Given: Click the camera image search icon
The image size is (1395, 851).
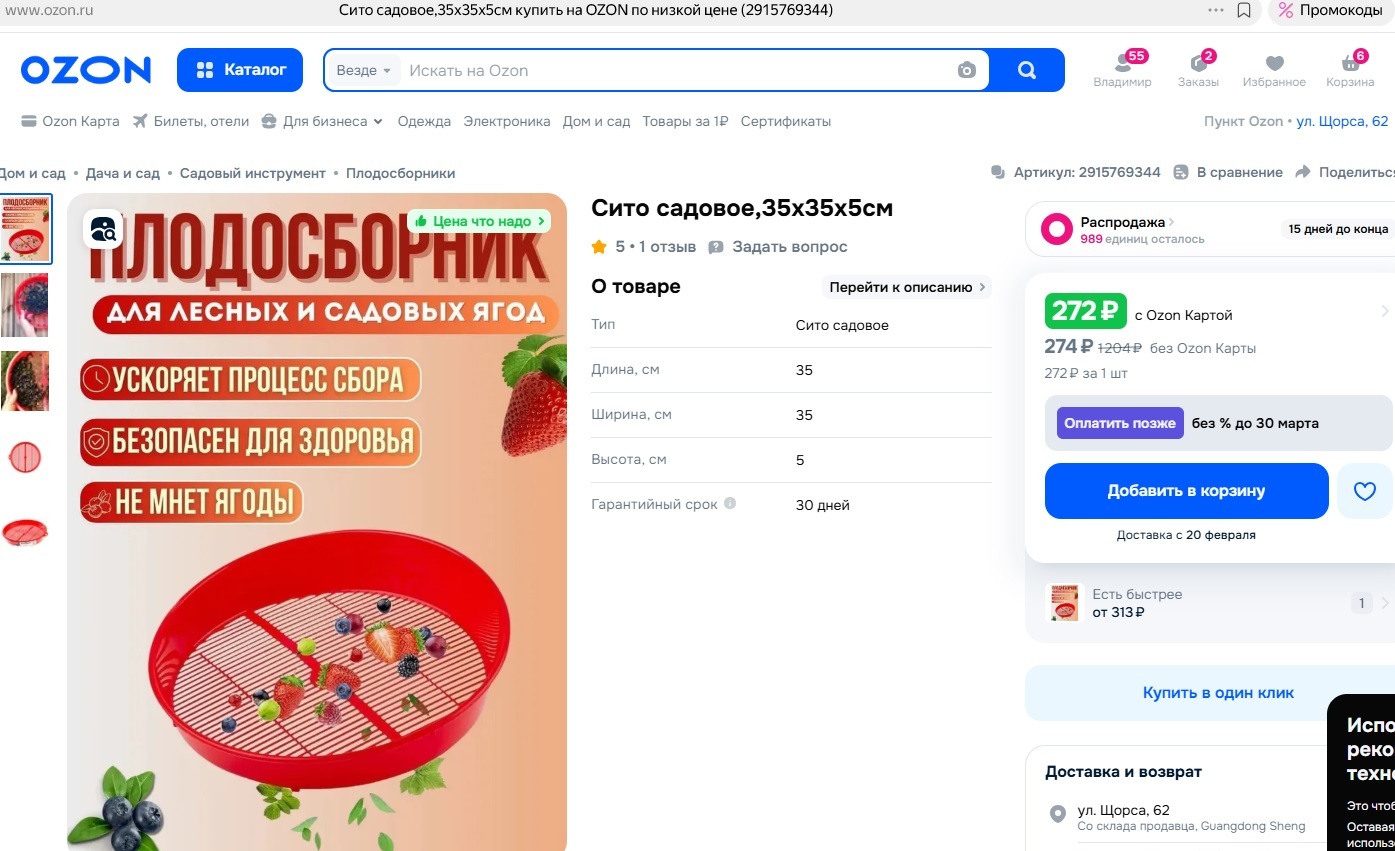Looking at the screenshot, I should (966, 70).
